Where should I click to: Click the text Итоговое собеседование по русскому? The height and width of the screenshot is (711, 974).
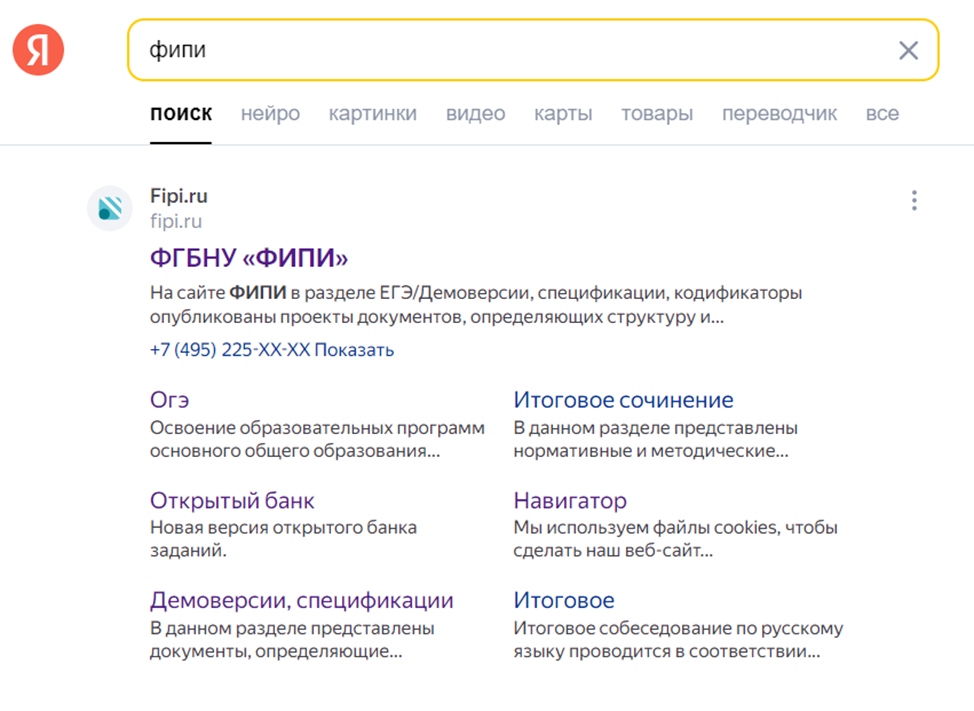678,628
